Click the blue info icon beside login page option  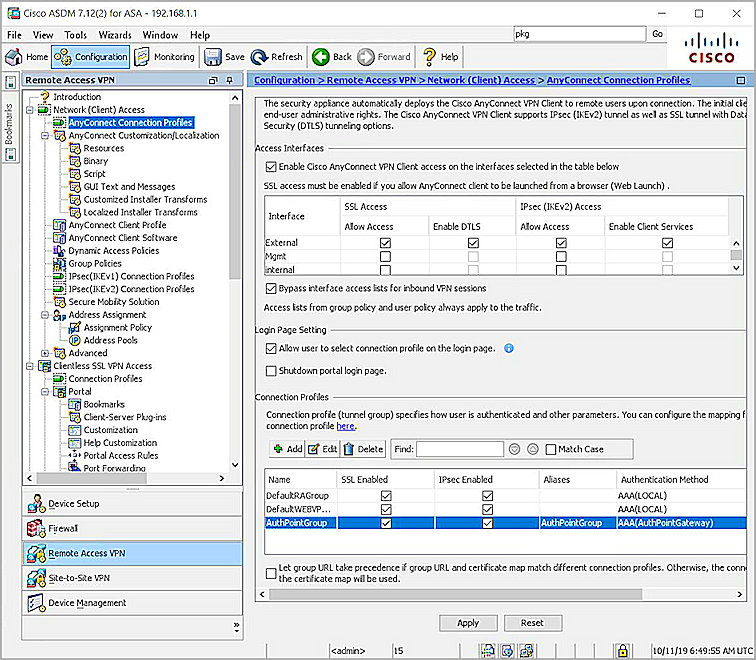point(509,349)
